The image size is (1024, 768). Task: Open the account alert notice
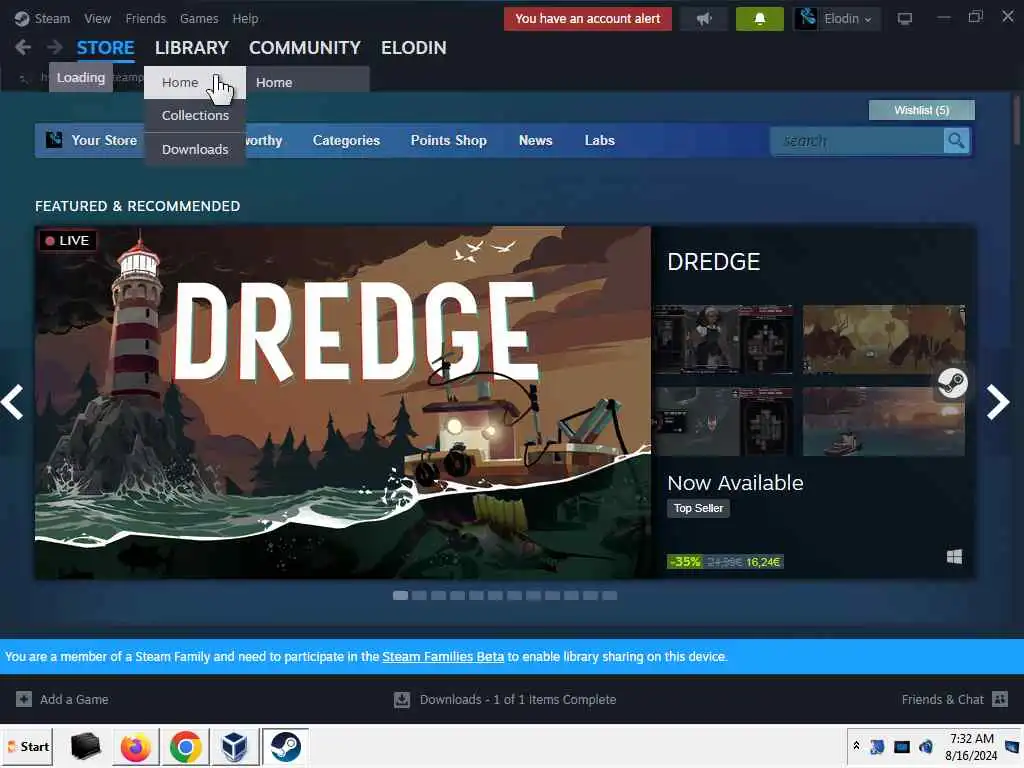(587, 19)
